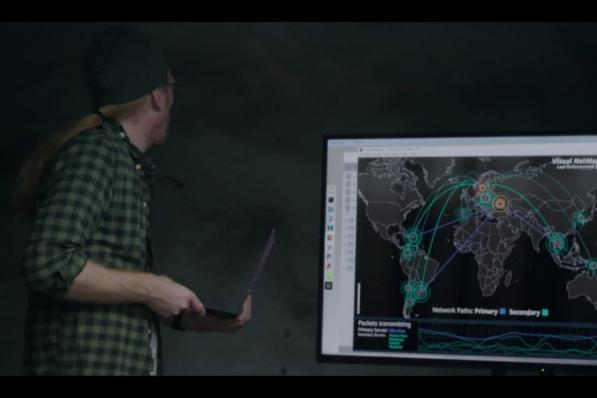Select the teal node over Southeast Asia

(556, 244)
